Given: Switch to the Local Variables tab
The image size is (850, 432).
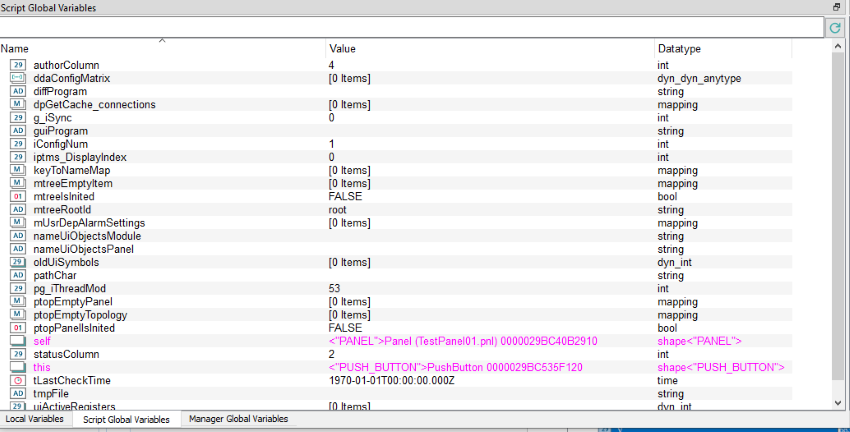Looking at the screenshot, I should click(35, 419).
